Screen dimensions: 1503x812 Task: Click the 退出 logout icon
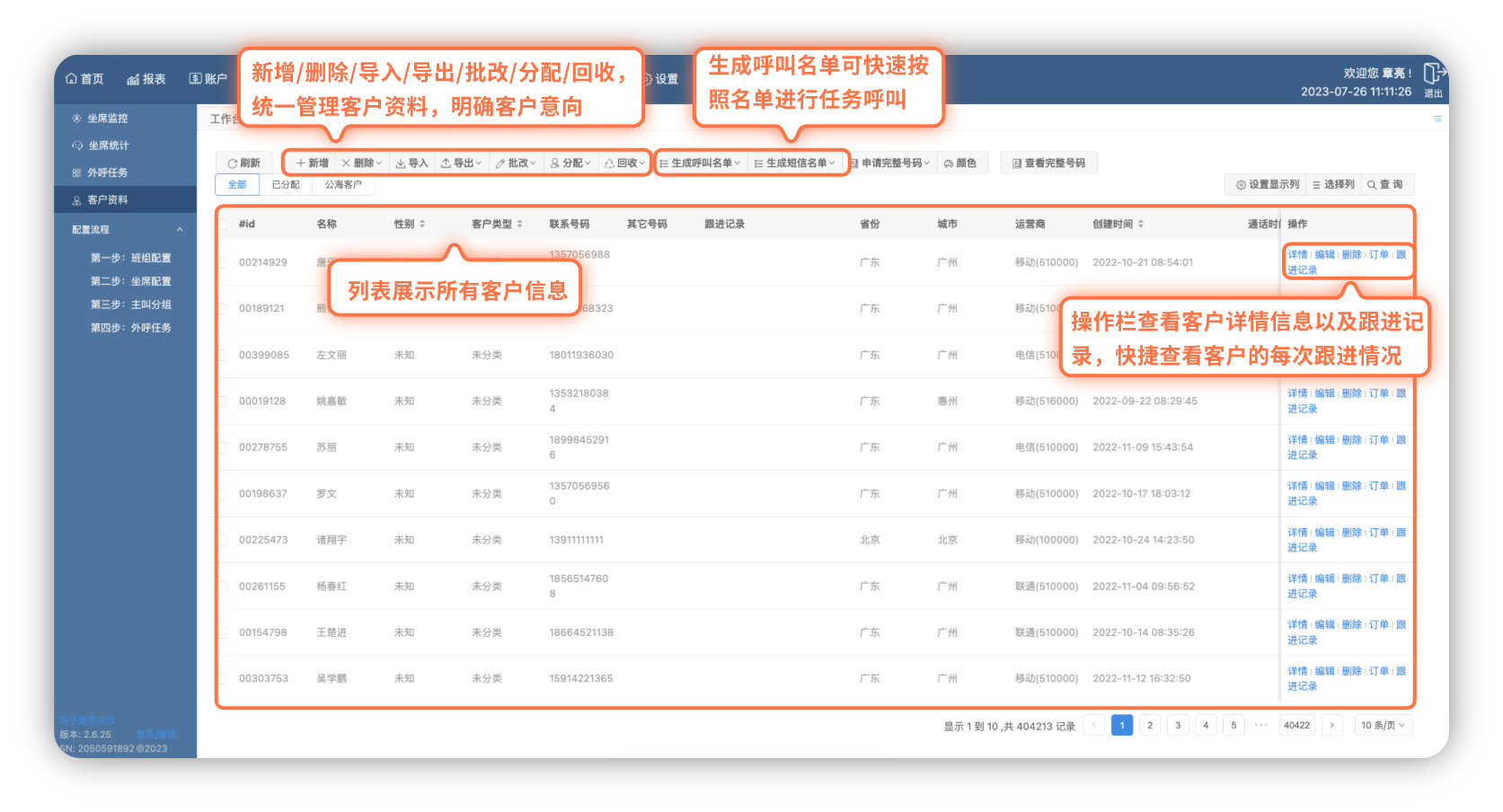tap(1433, 74)
